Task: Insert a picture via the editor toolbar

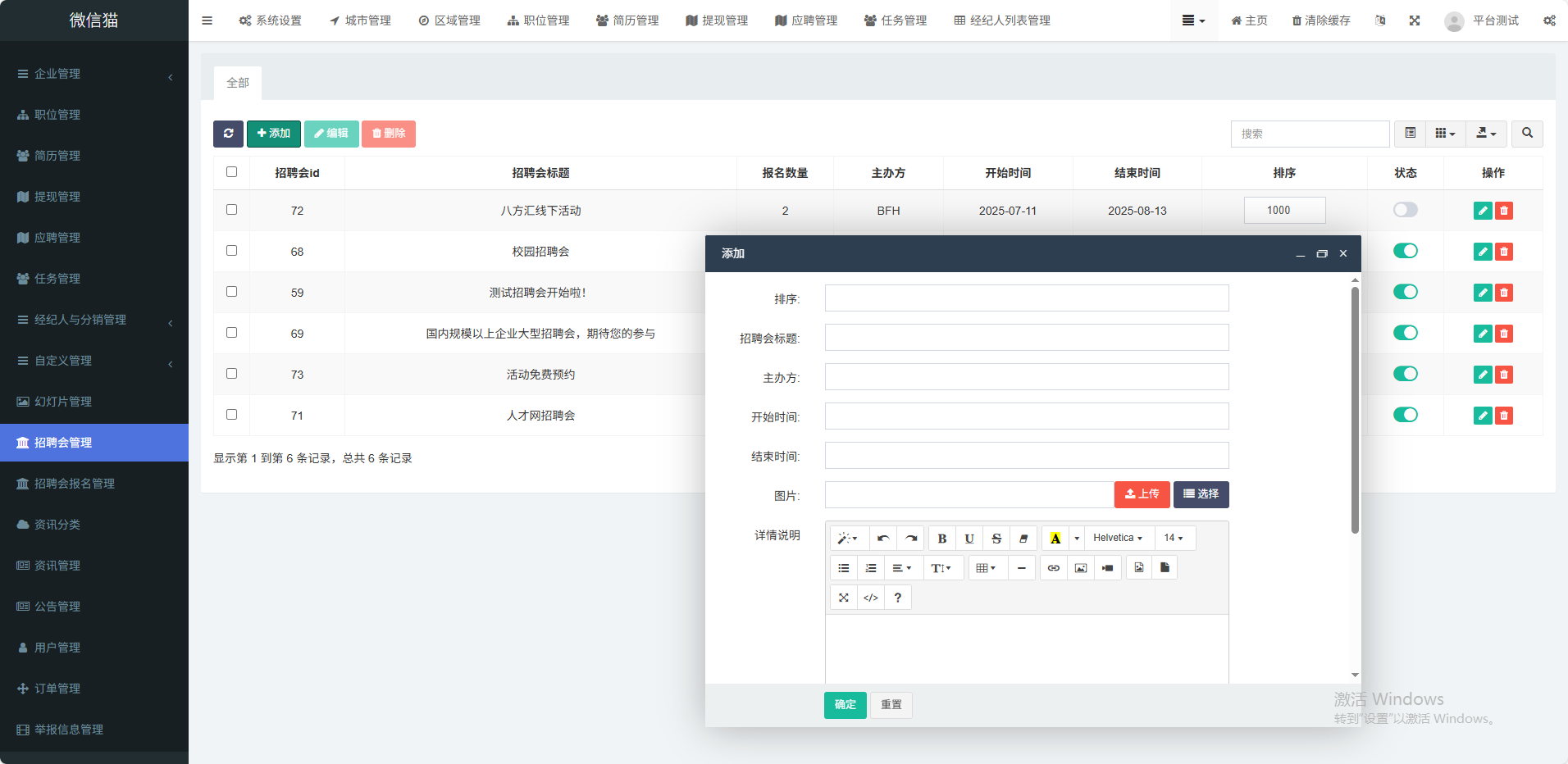Action: [1080, 568]
